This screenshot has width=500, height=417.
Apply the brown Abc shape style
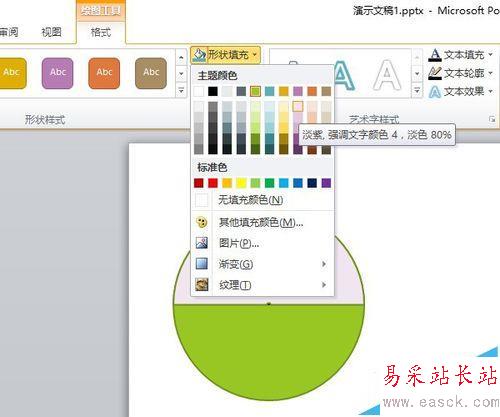[151, 73]
